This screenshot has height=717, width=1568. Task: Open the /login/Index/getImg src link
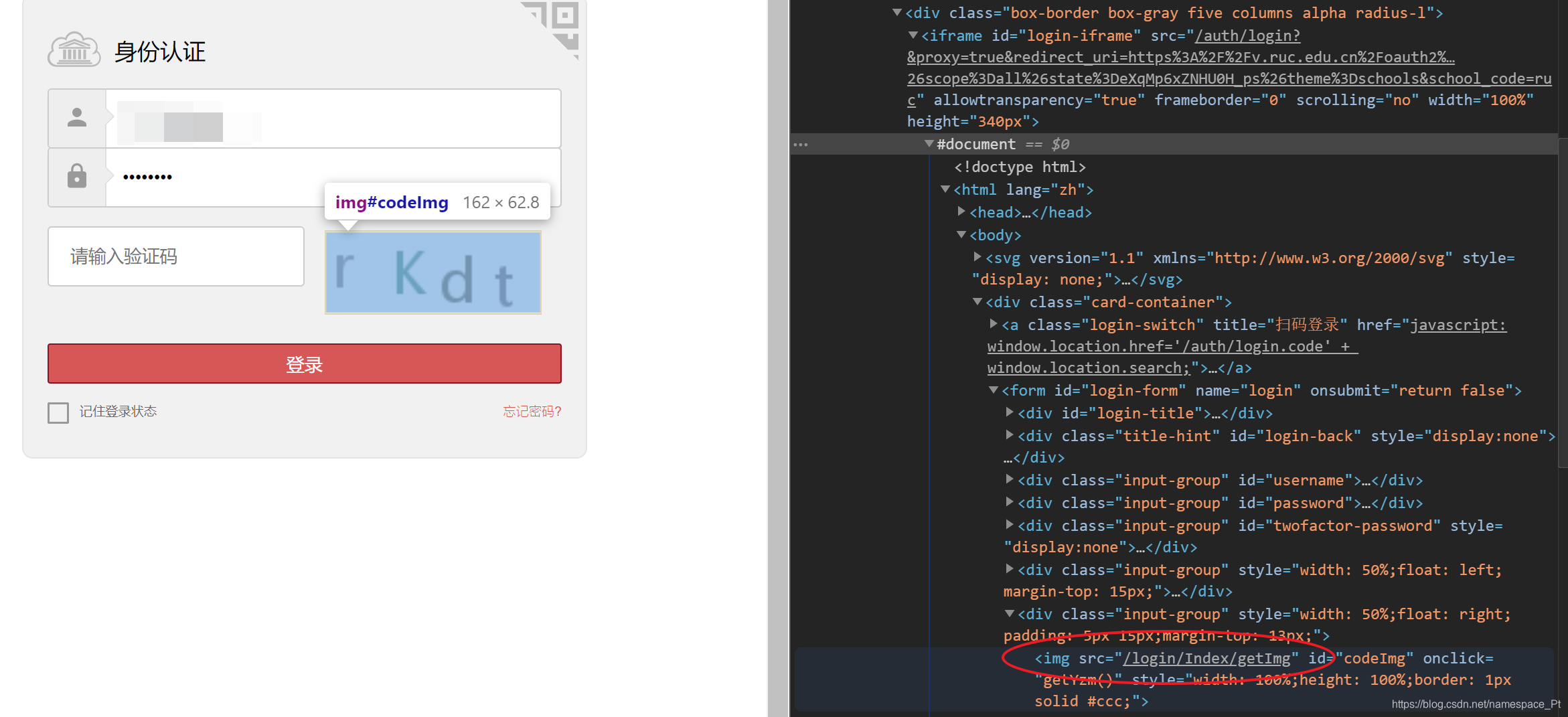(x=1206, y=659)
